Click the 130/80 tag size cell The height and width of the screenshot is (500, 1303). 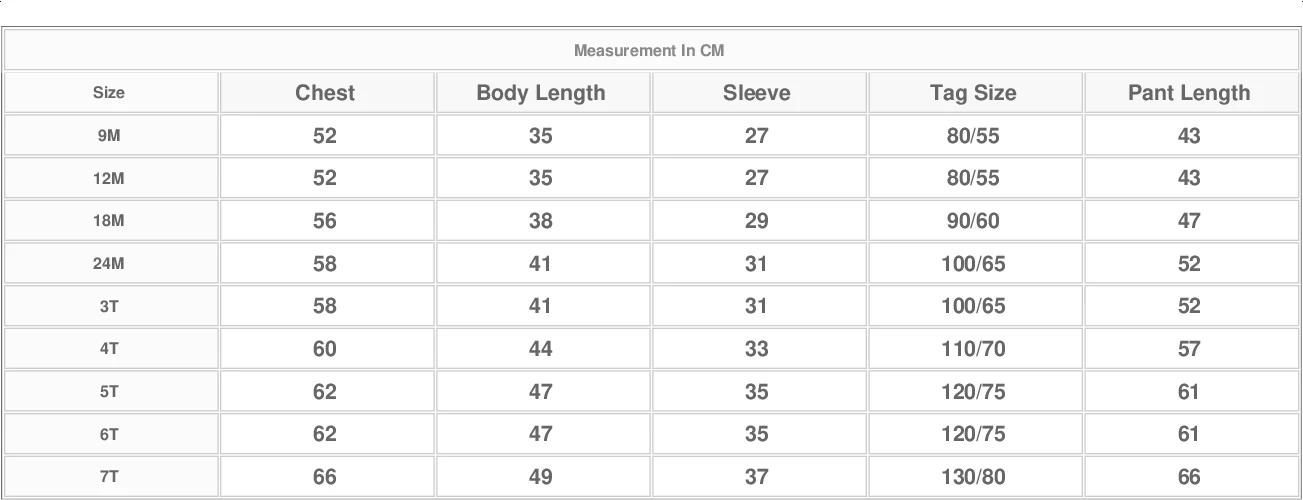point(973,477)
